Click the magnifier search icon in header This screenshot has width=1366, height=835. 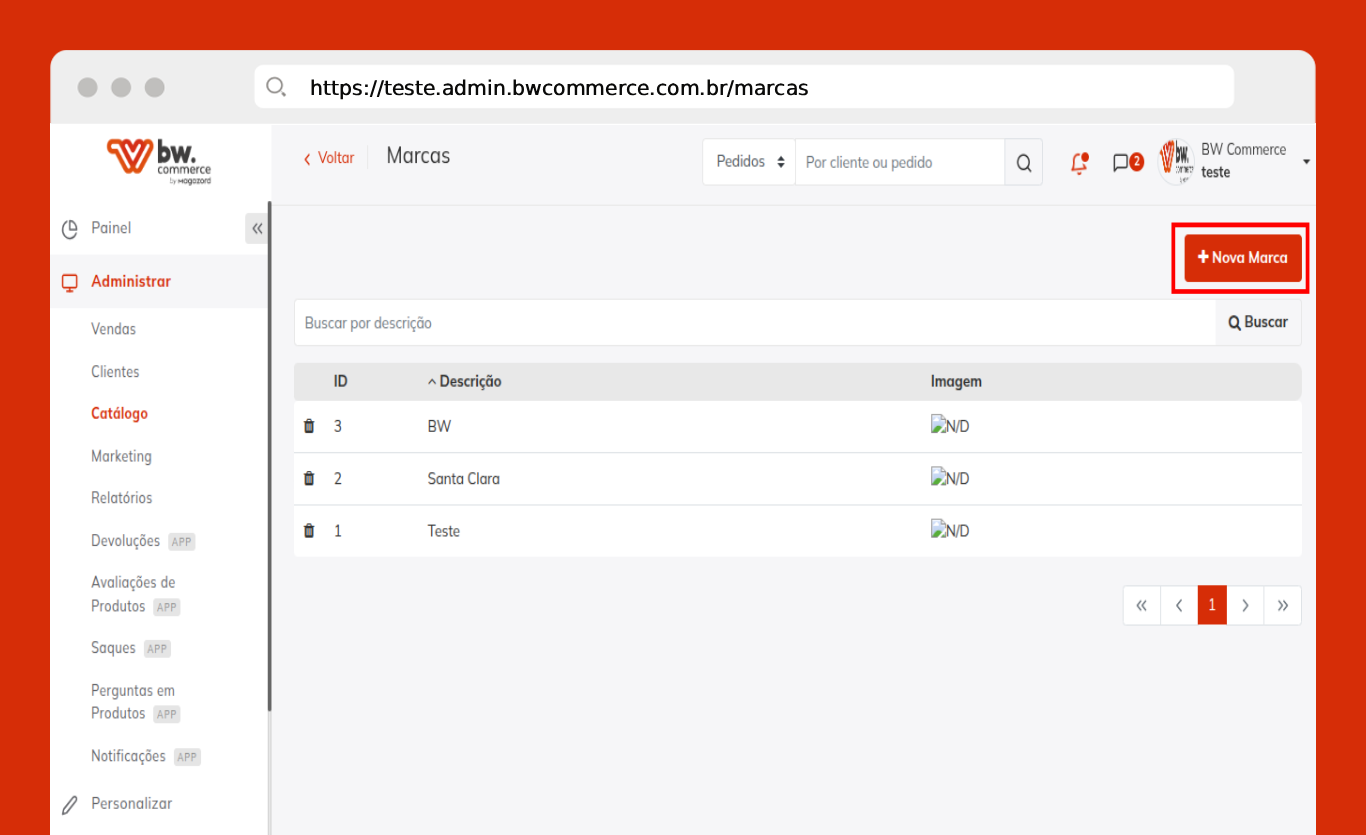pos(1023,163)
